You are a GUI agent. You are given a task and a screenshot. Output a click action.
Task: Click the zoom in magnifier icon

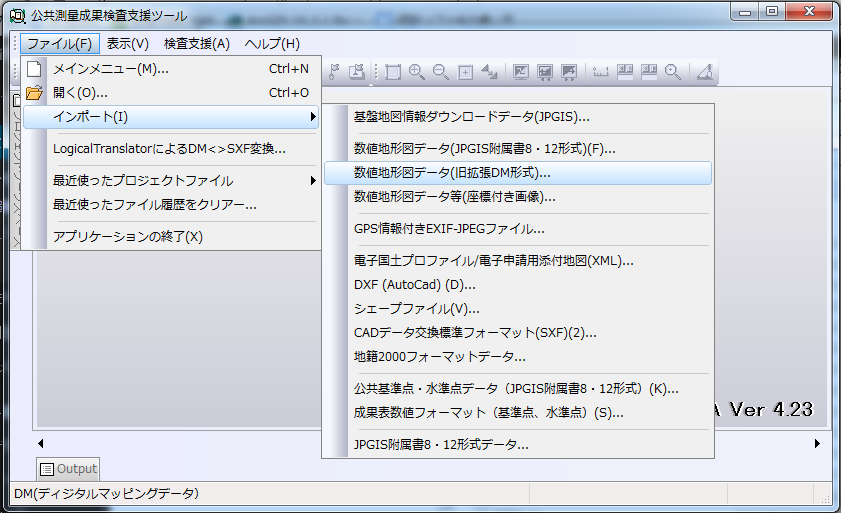(x=416, y=72)
